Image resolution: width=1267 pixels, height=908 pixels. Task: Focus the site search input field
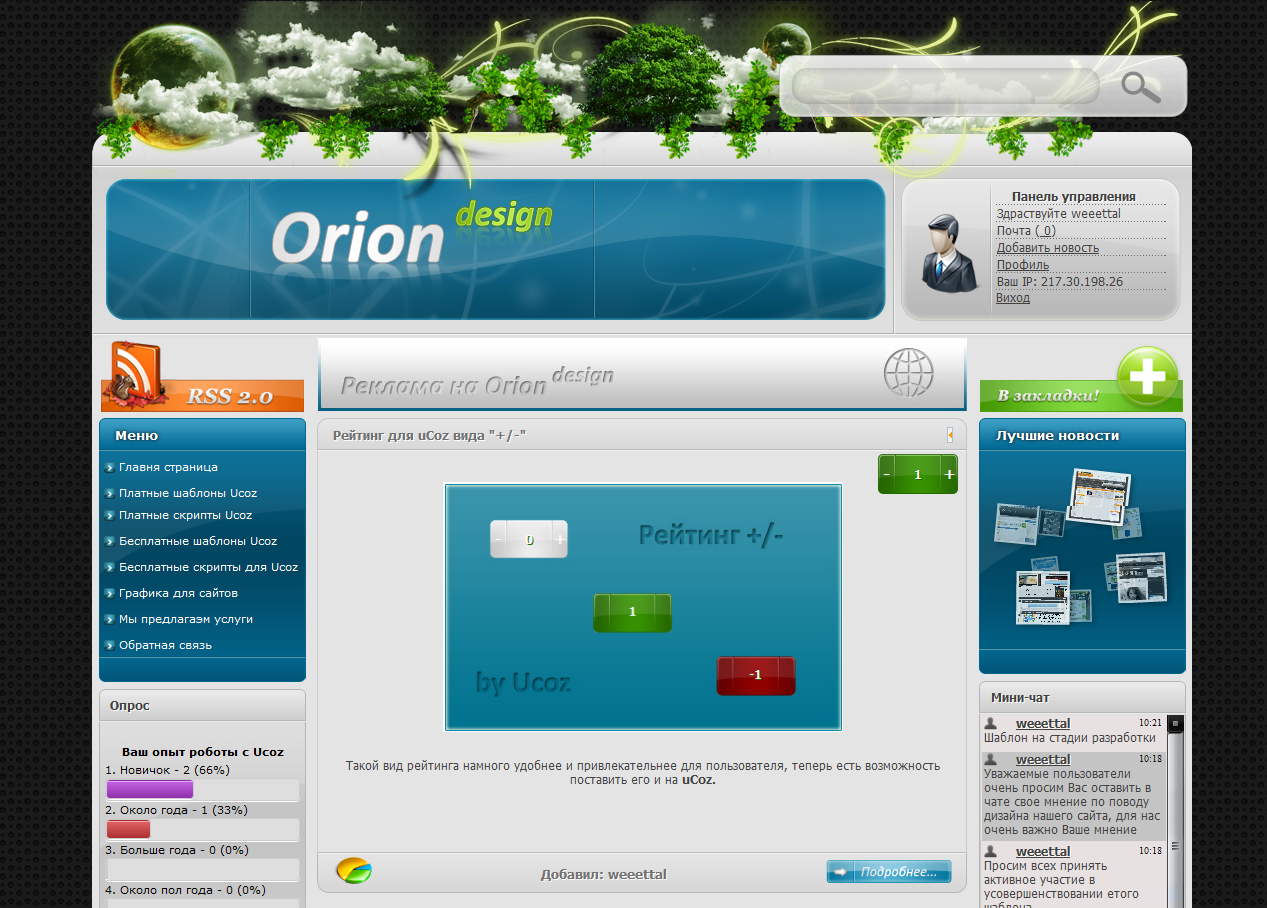click(945, 87)
